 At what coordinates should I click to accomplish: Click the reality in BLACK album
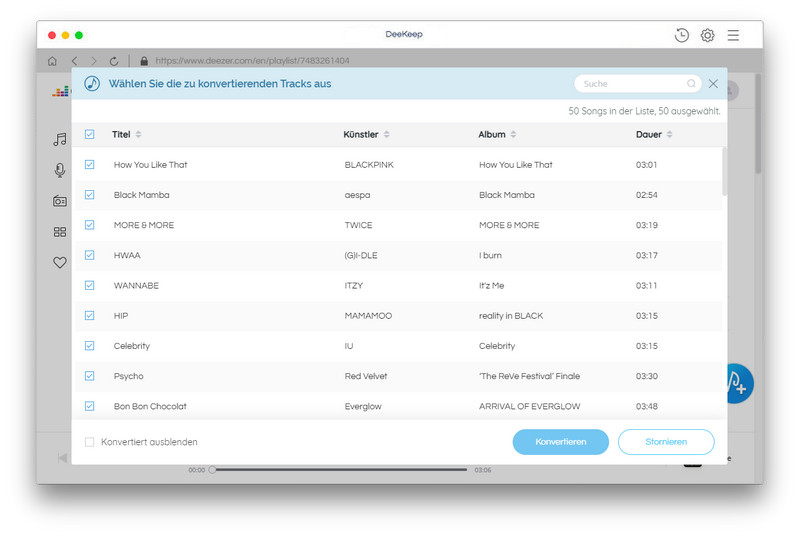tap(511, 316)
